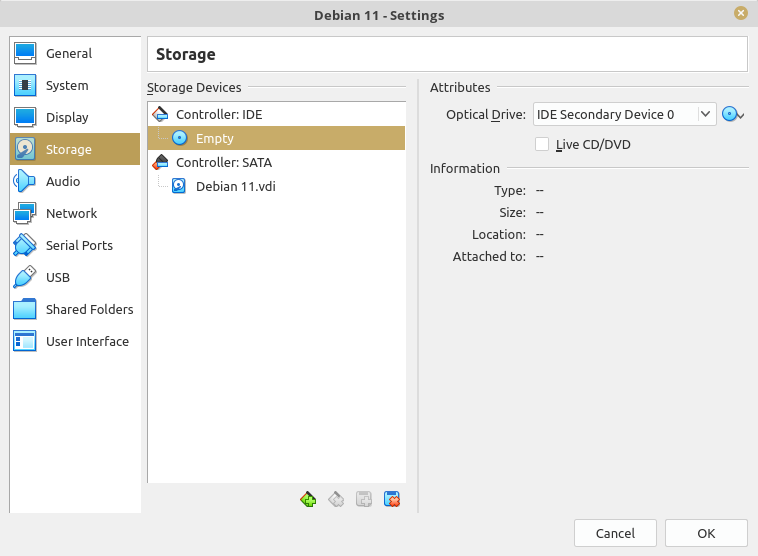Viewport: 758px width, 556px height.
Task: Switch to the Display settings page
Action: pos(75,117)
